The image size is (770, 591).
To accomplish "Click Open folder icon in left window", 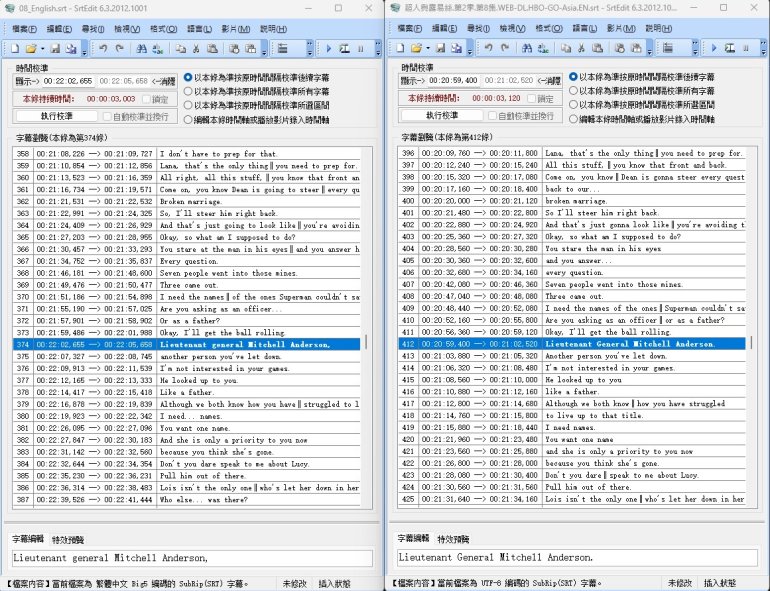I will tap(31, 49).
